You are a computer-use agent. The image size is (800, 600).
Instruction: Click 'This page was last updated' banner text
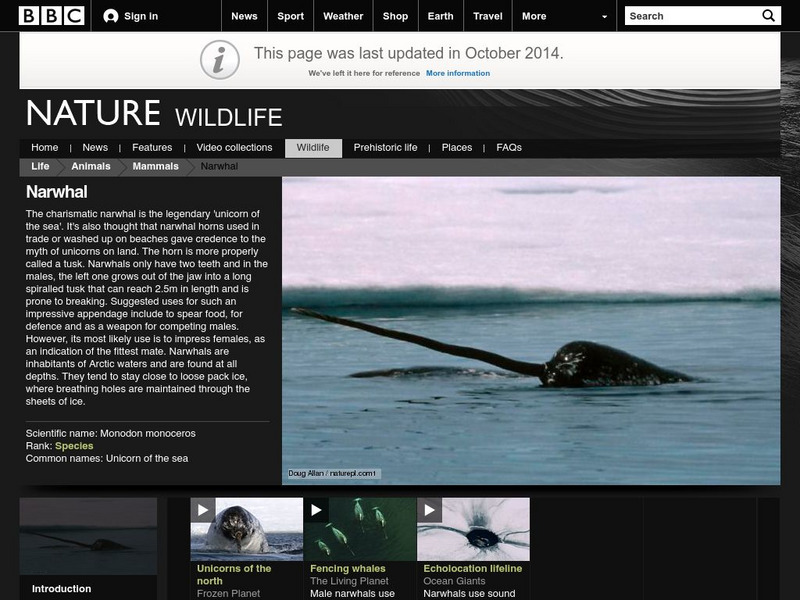(409, 53)
